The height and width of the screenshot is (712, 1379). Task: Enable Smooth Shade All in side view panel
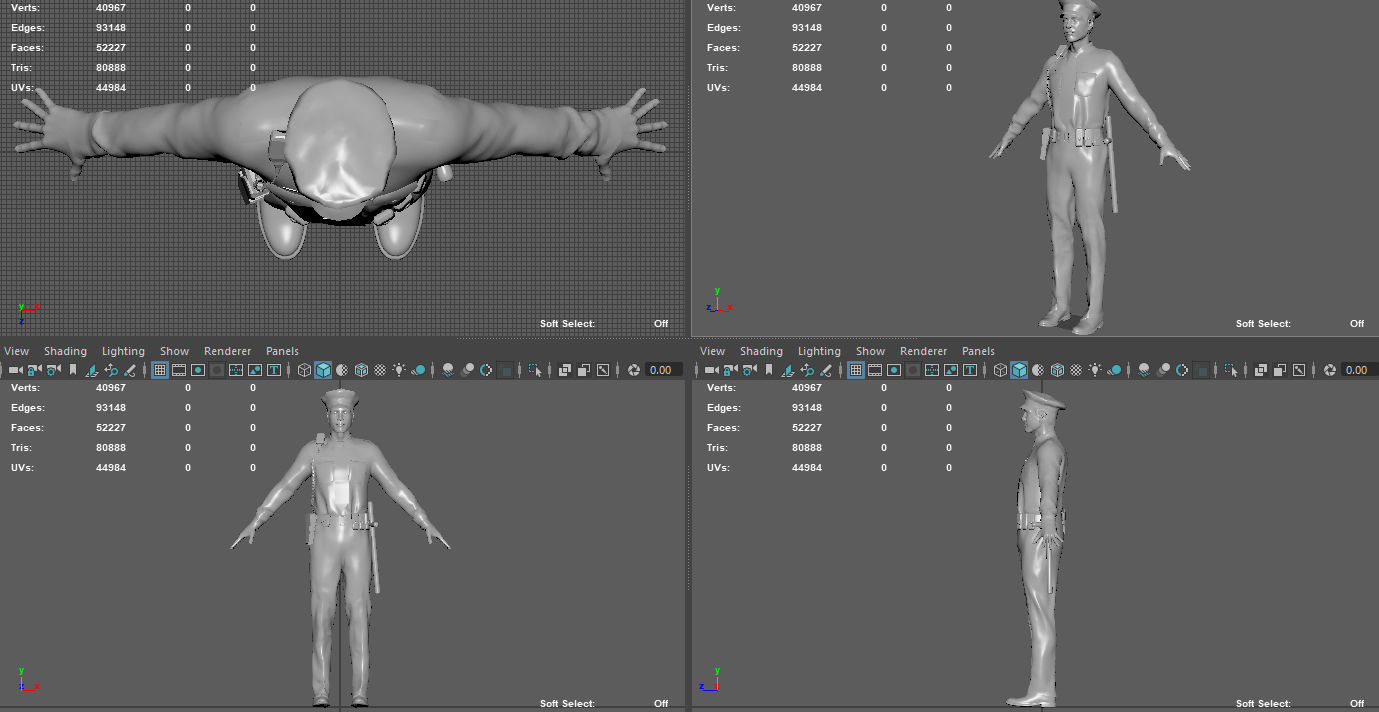point(1019,370)
